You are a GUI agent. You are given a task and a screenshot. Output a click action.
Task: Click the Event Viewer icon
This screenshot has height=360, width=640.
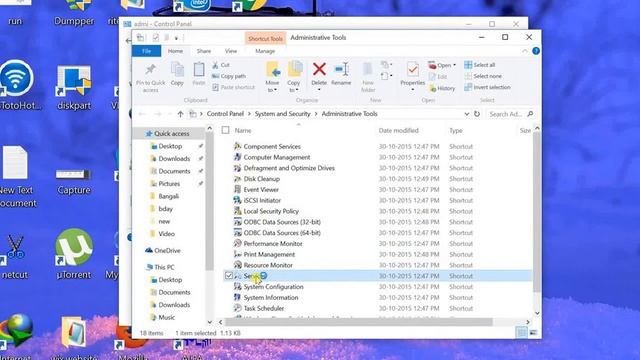click(237, 189)
